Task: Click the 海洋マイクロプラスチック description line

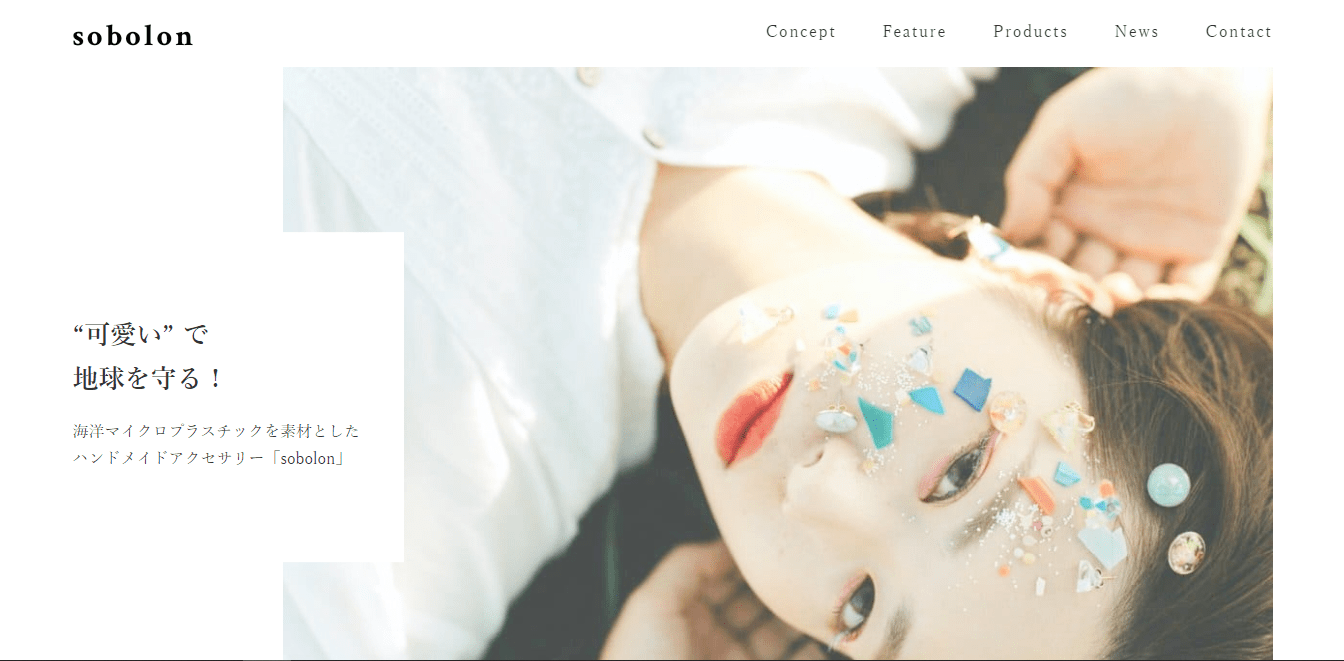Action: tap(216, 431)
